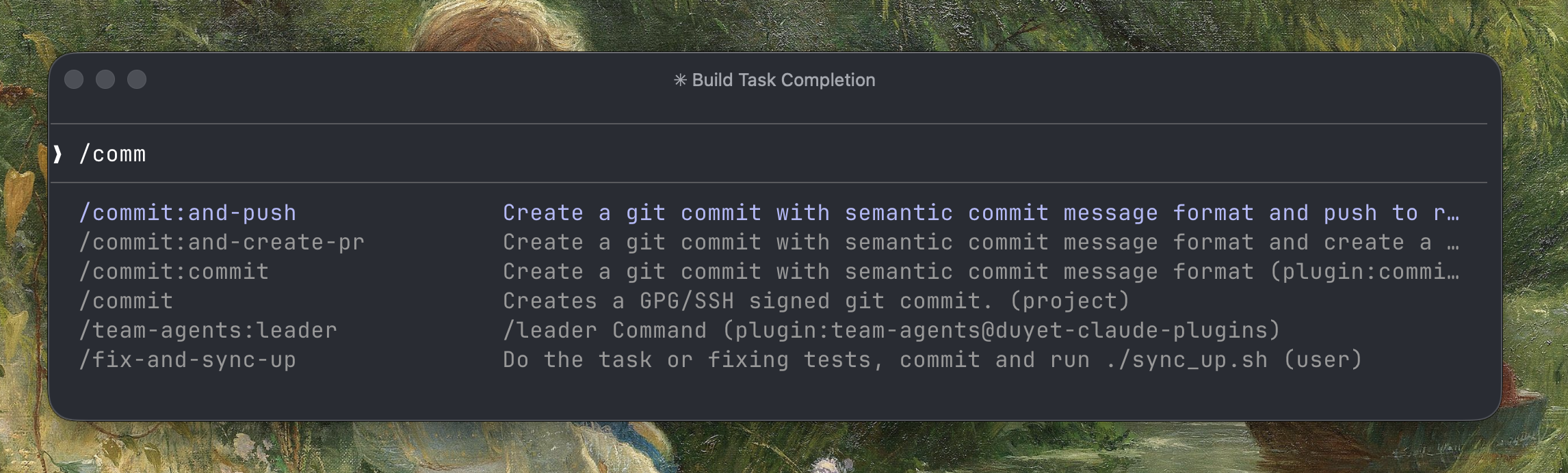
Task: Select the /commit:and-push command
Action: coord(189,213)
